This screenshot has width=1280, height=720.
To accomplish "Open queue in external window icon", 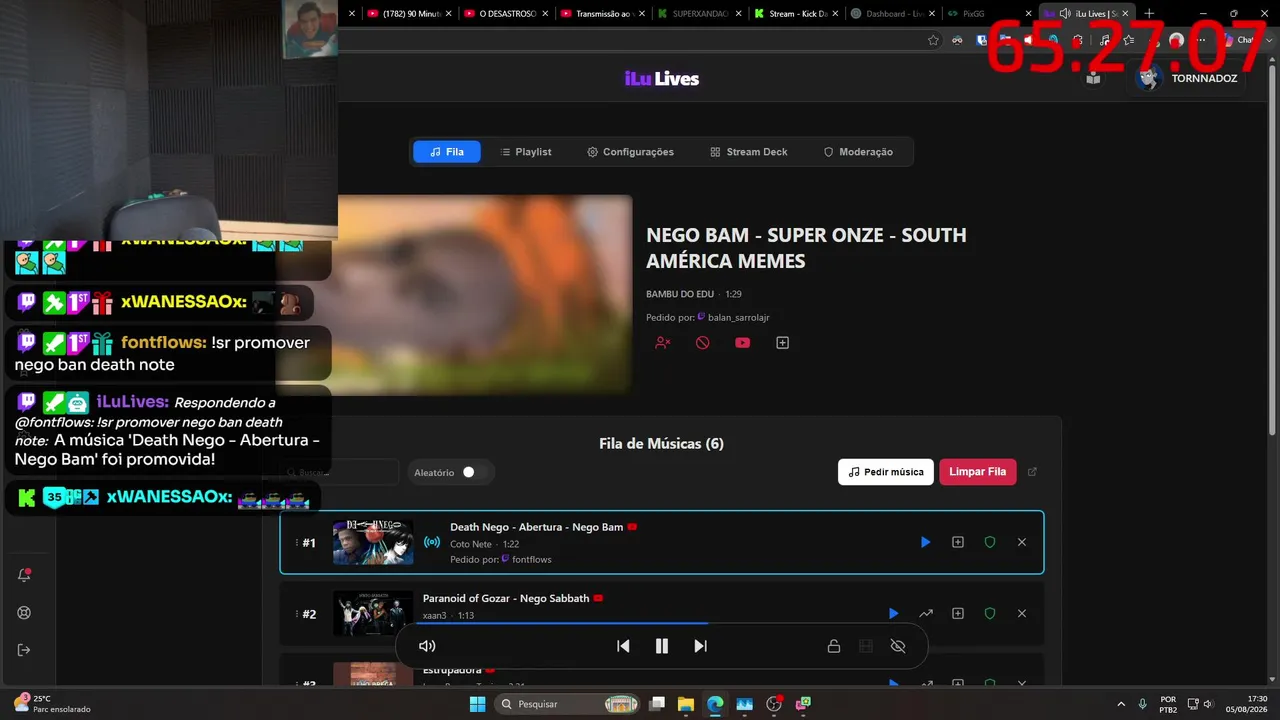I will [x=1033, y=472].
